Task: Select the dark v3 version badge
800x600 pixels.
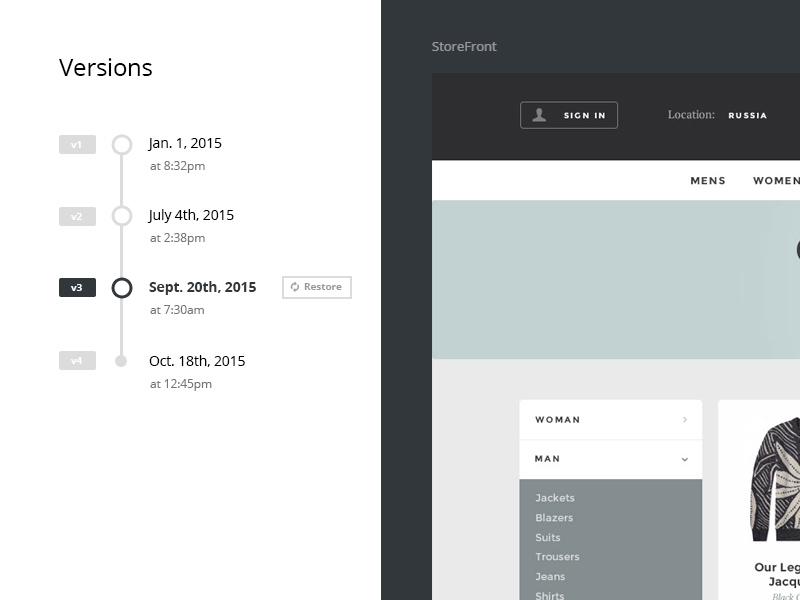Action: tap(77, 288)
